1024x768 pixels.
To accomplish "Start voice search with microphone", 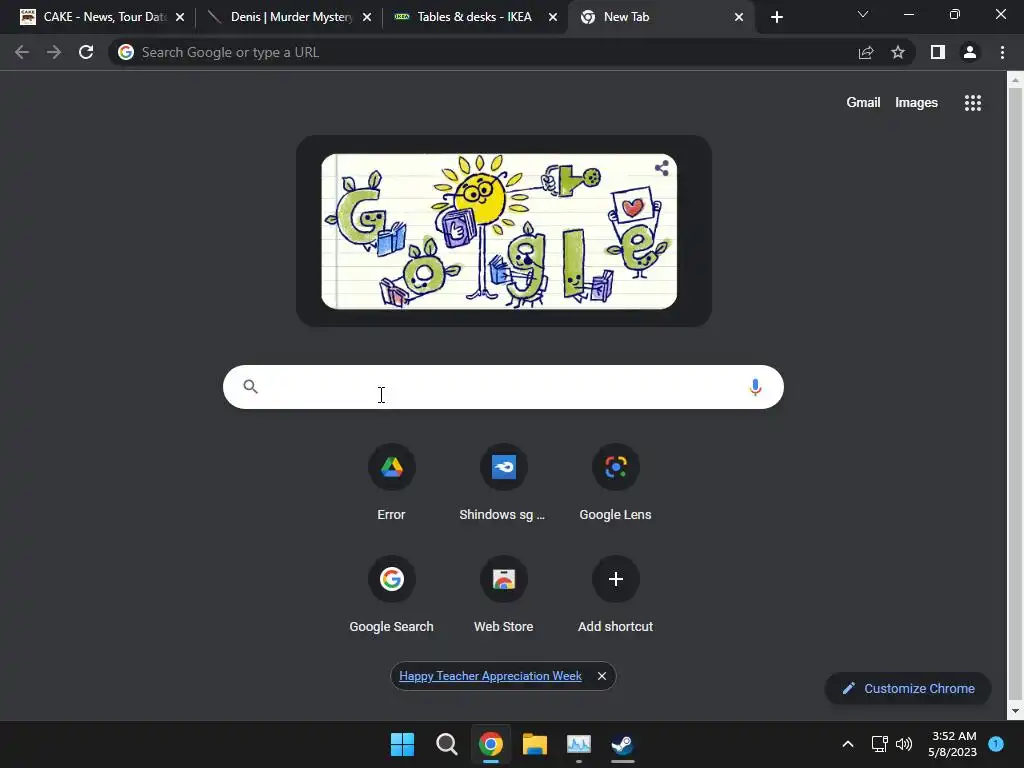I will (x=755, y=387).
